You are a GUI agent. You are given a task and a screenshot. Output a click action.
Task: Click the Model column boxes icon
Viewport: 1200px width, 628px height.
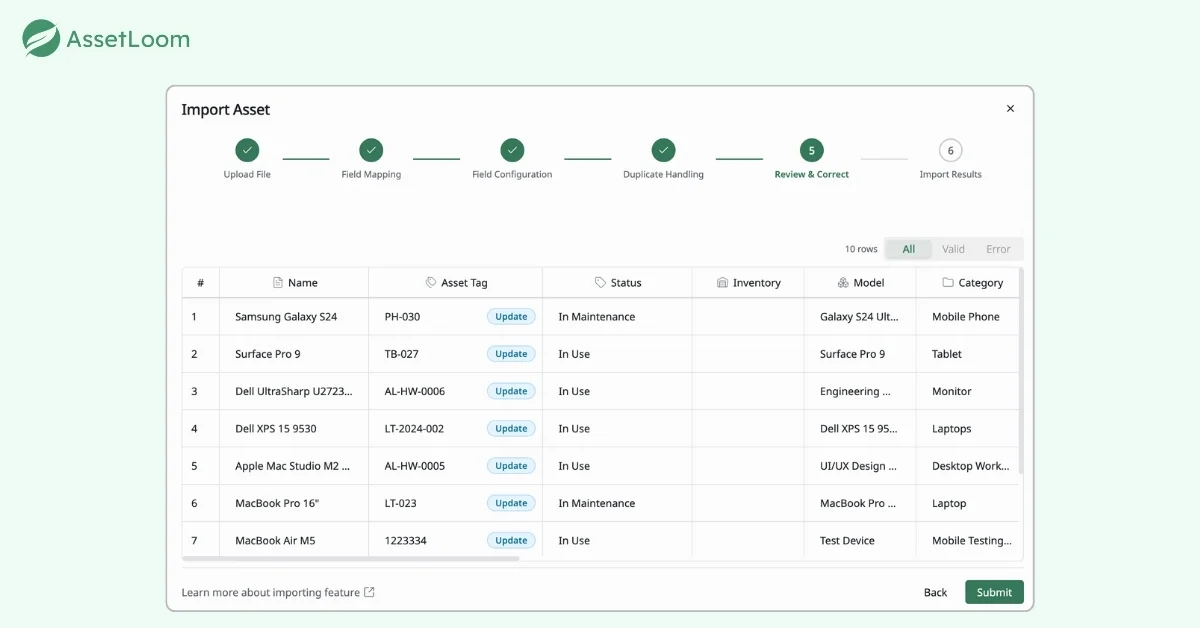843,283
